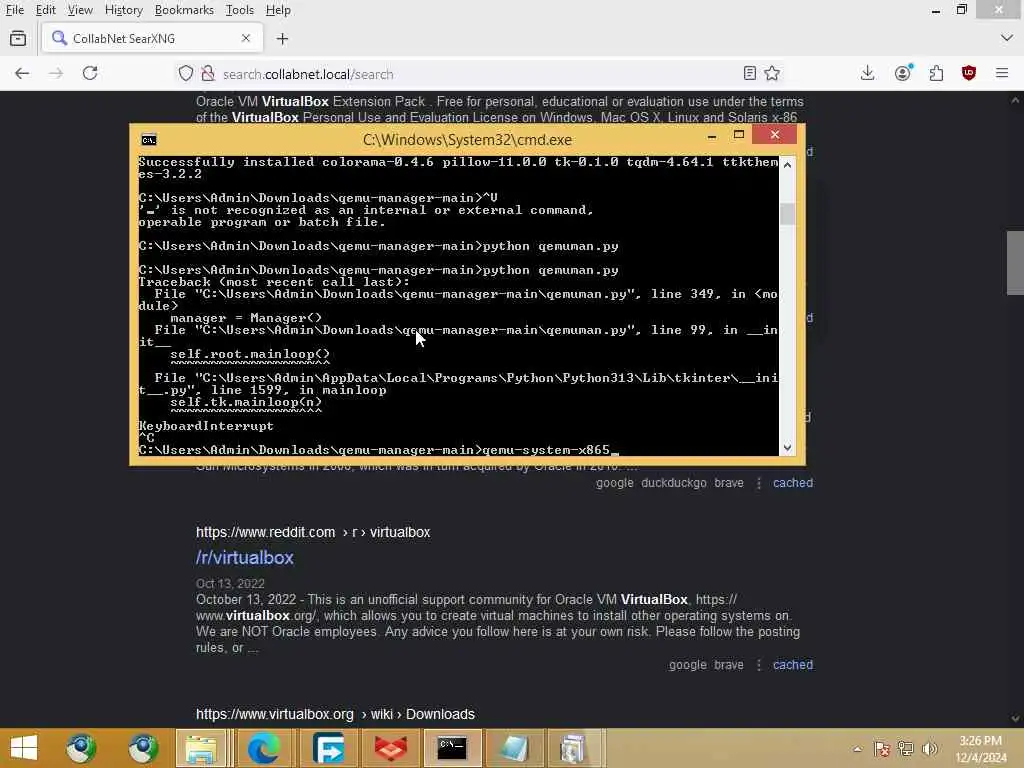Open second globe browser icon in taskbar
The width and height of the screenshot is (1024, 768).
coord(143,748)
